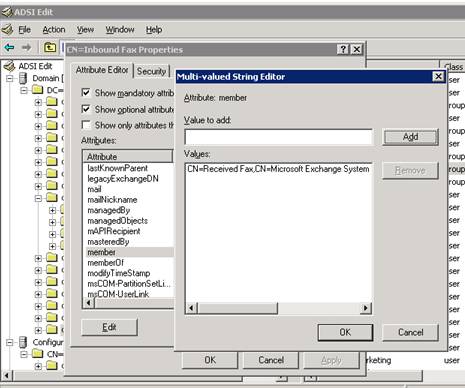Click the Remove button in String Editor
465x388 pixels.
pyautogui.click(x=410, y=171)
